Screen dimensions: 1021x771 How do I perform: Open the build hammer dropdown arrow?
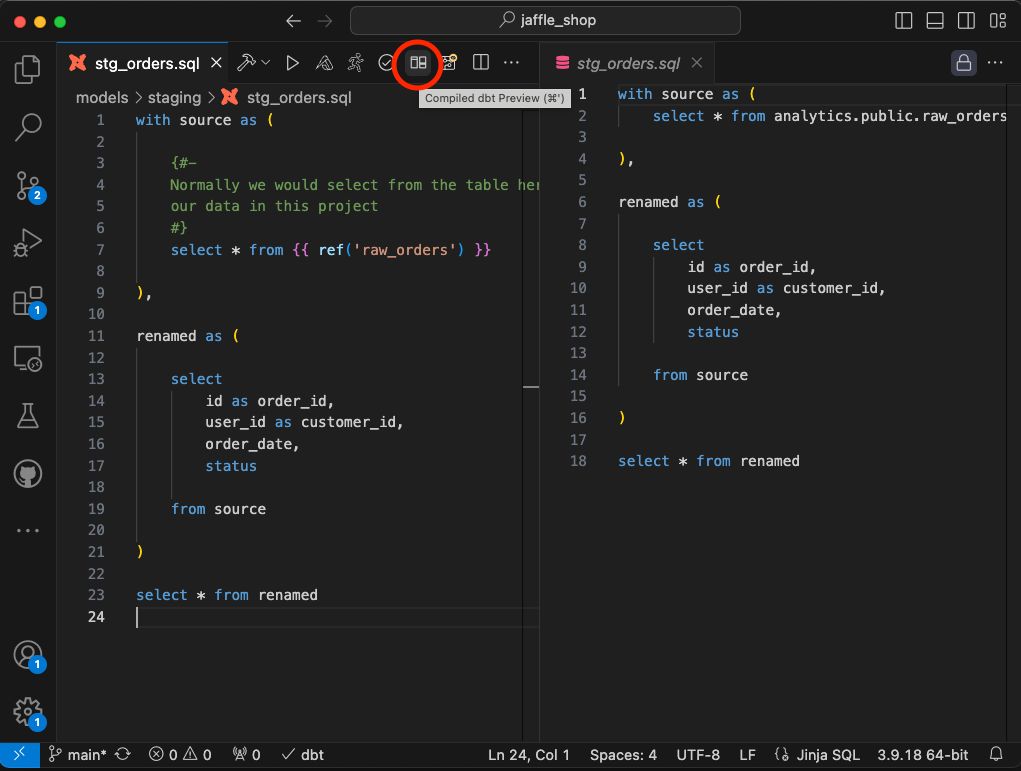point(266,63)
